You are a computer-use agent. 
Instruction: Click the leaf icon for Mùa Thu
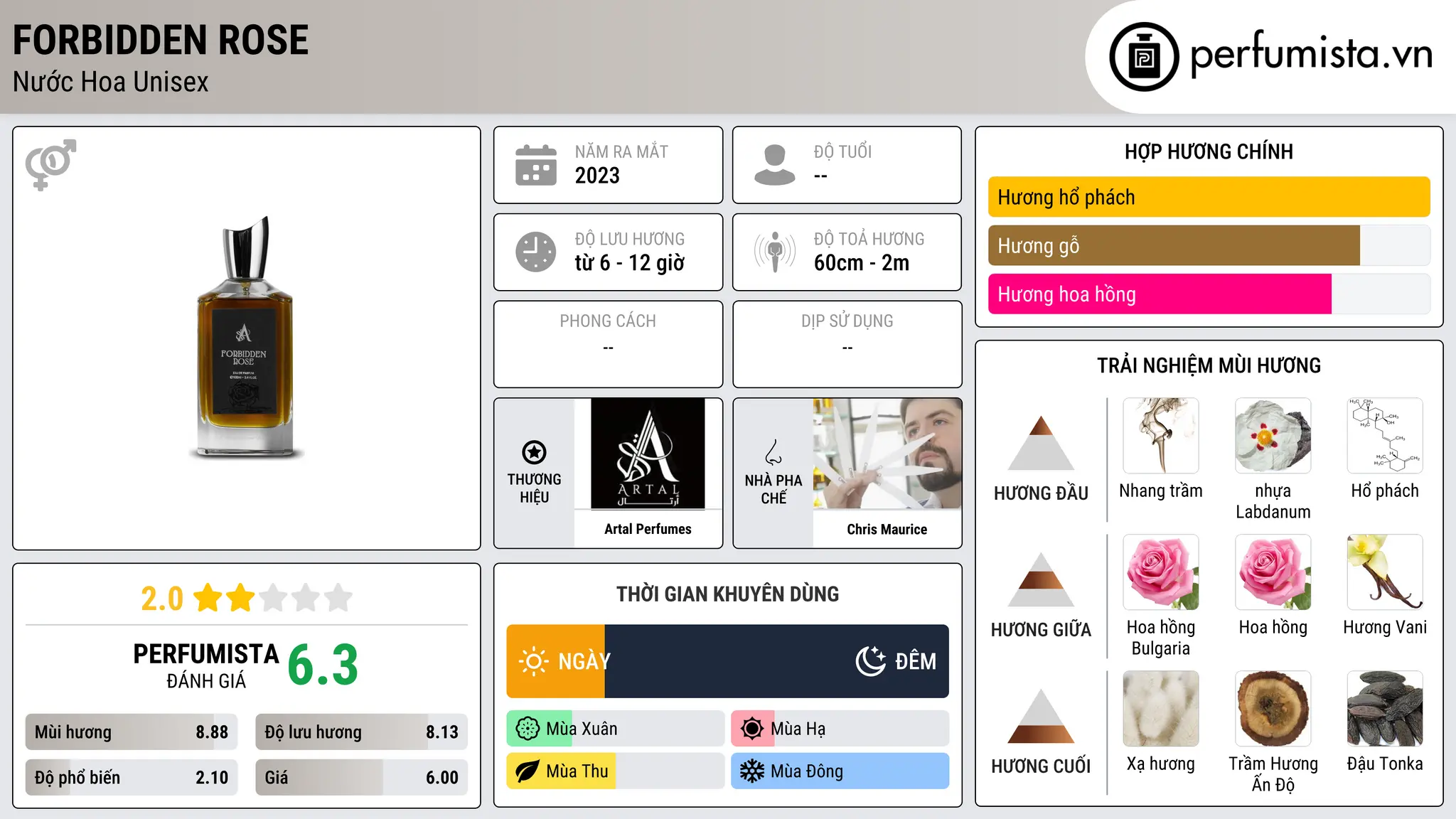[x=528, y=771]
